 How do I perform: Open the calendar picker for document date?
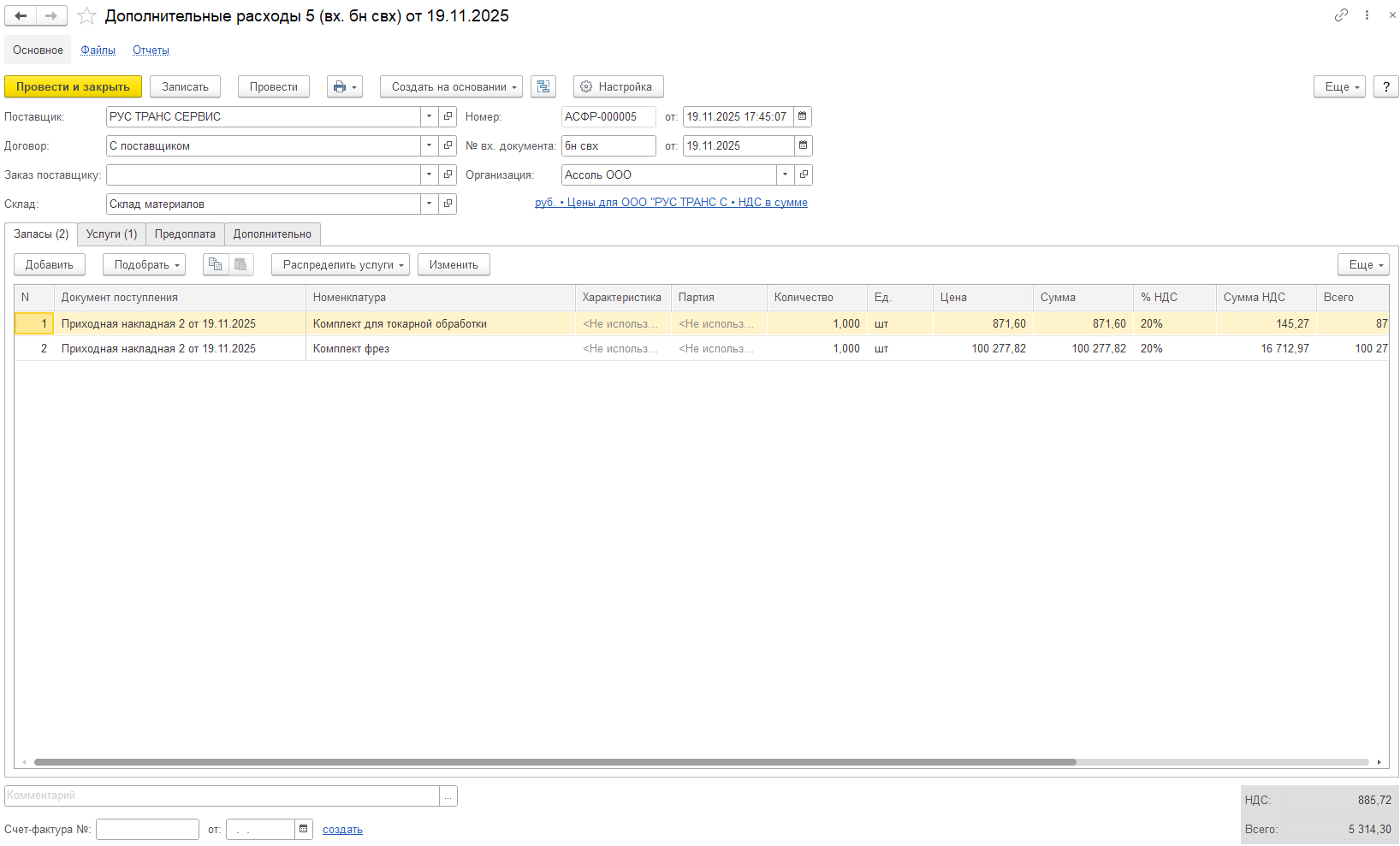[x=803, y=116]
